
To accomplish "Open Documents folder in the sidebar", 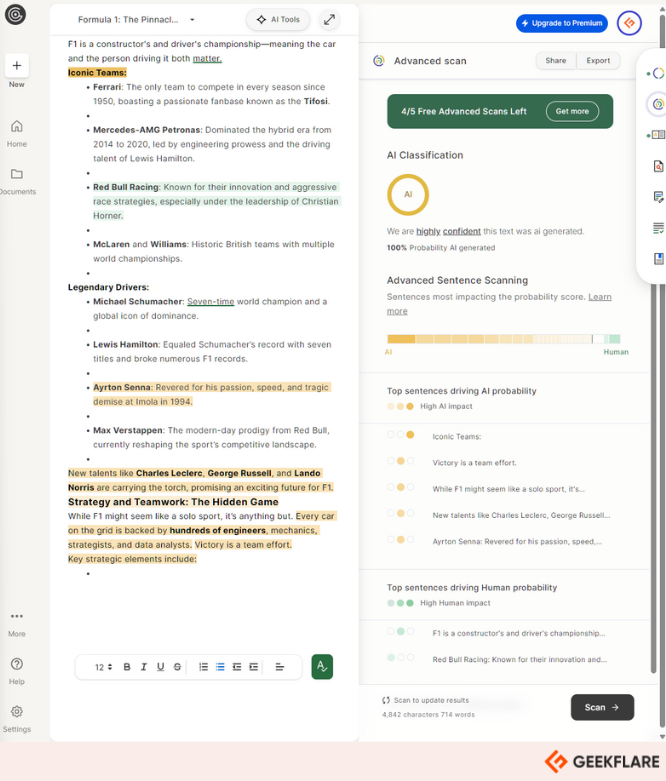I will click(16, 181).
